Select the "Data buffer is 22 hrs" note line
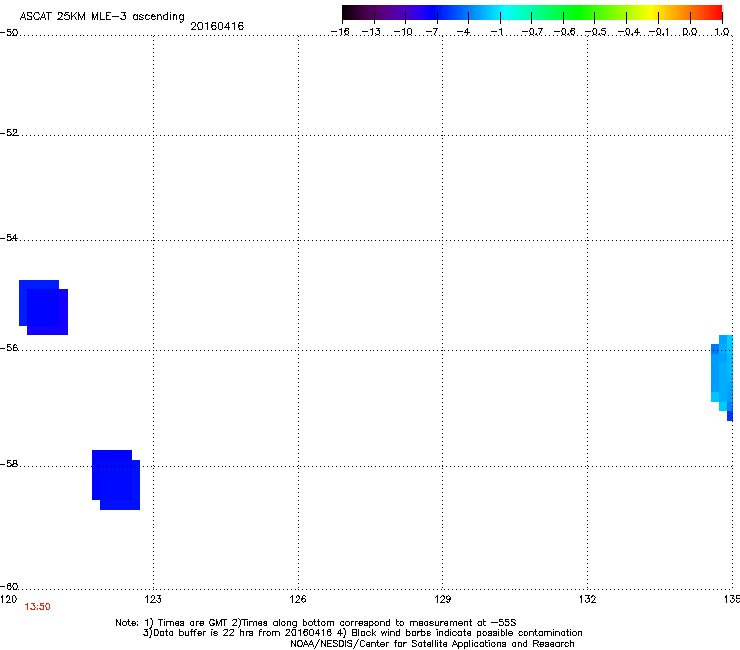The image size is (740, 650). pos(362,633)
